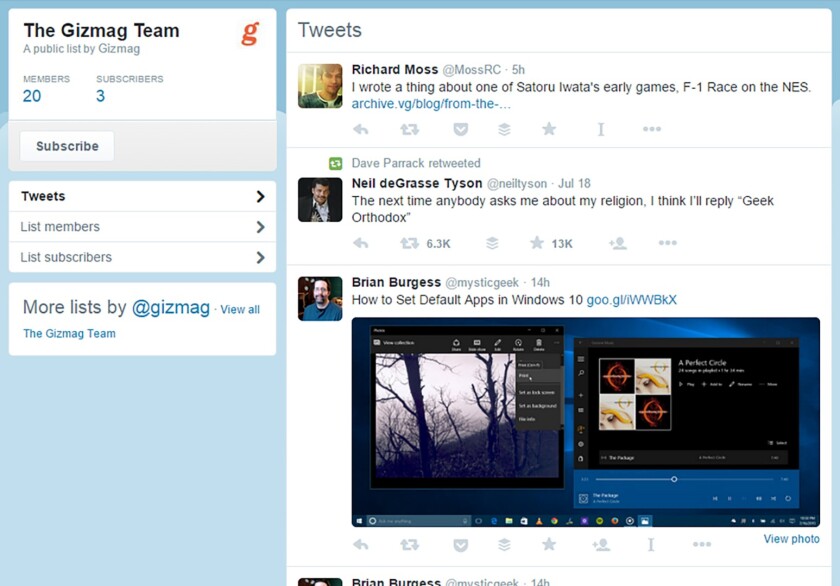The width and height of the screenshot is (840, 586).
Task: Click the orange Gizmag logo
Action: 250,34
